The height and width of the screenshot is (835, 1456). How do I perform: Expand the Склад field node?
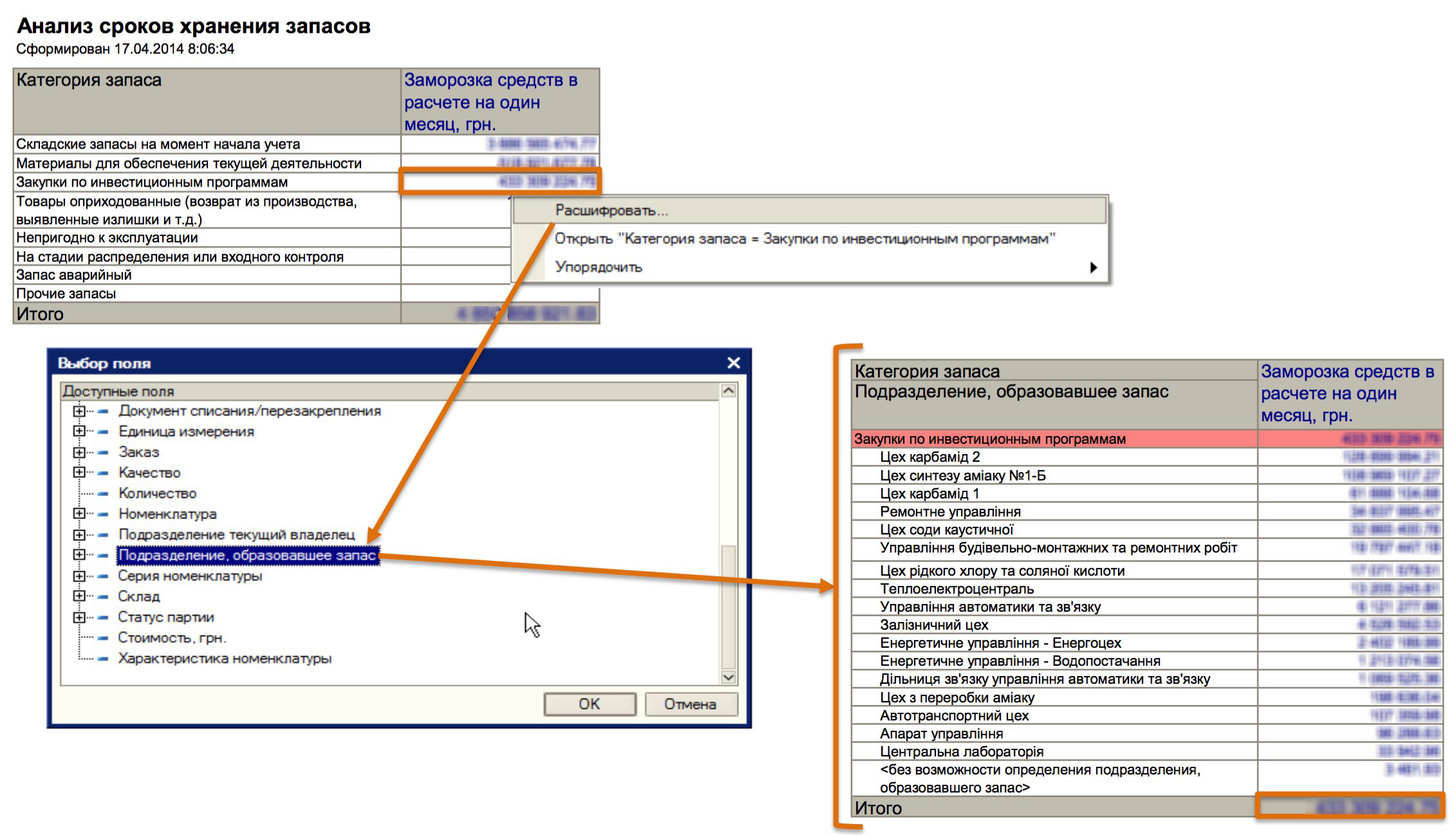[79, 596]
